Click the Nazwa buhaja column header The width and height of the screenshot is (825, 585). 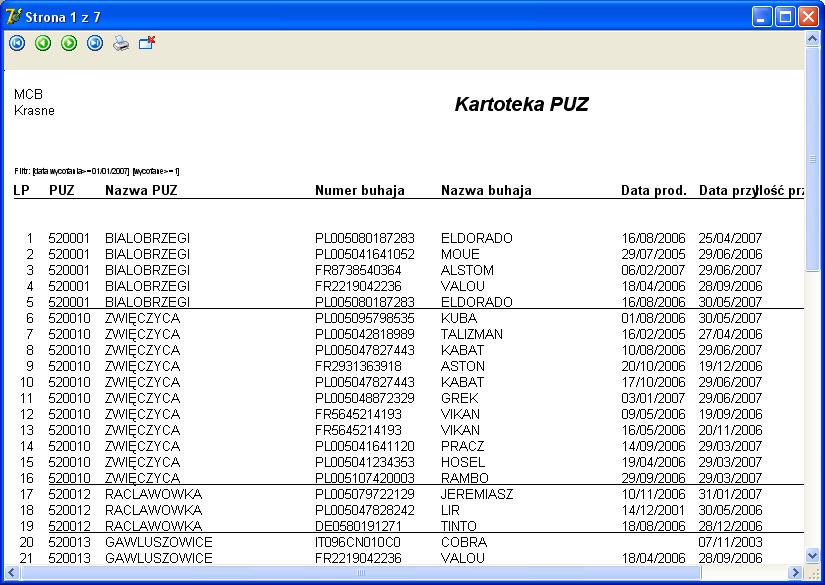(486, 190)
